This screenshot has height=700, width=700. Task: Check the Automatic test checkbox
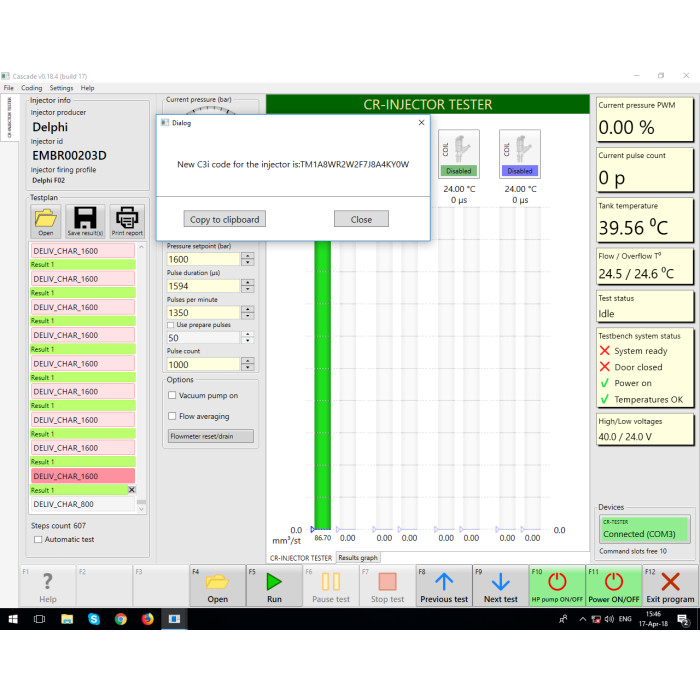click(x=38, y=539)
